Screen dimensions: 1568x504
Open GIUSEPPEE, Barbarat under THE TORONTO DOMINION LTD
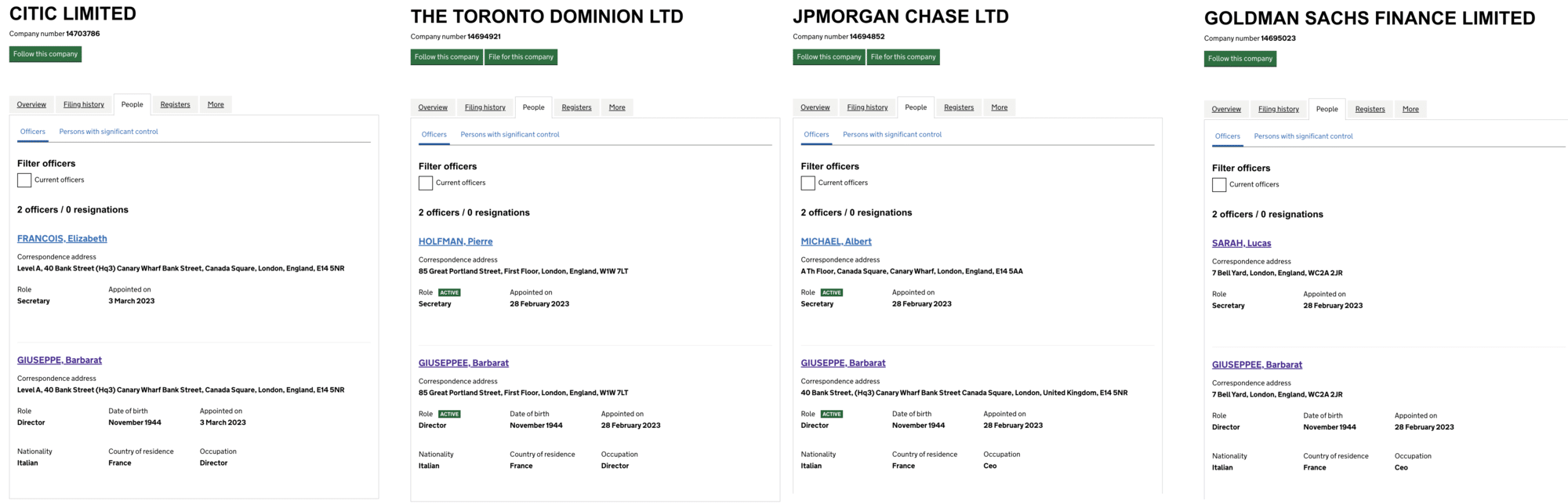tap(463, 363)
